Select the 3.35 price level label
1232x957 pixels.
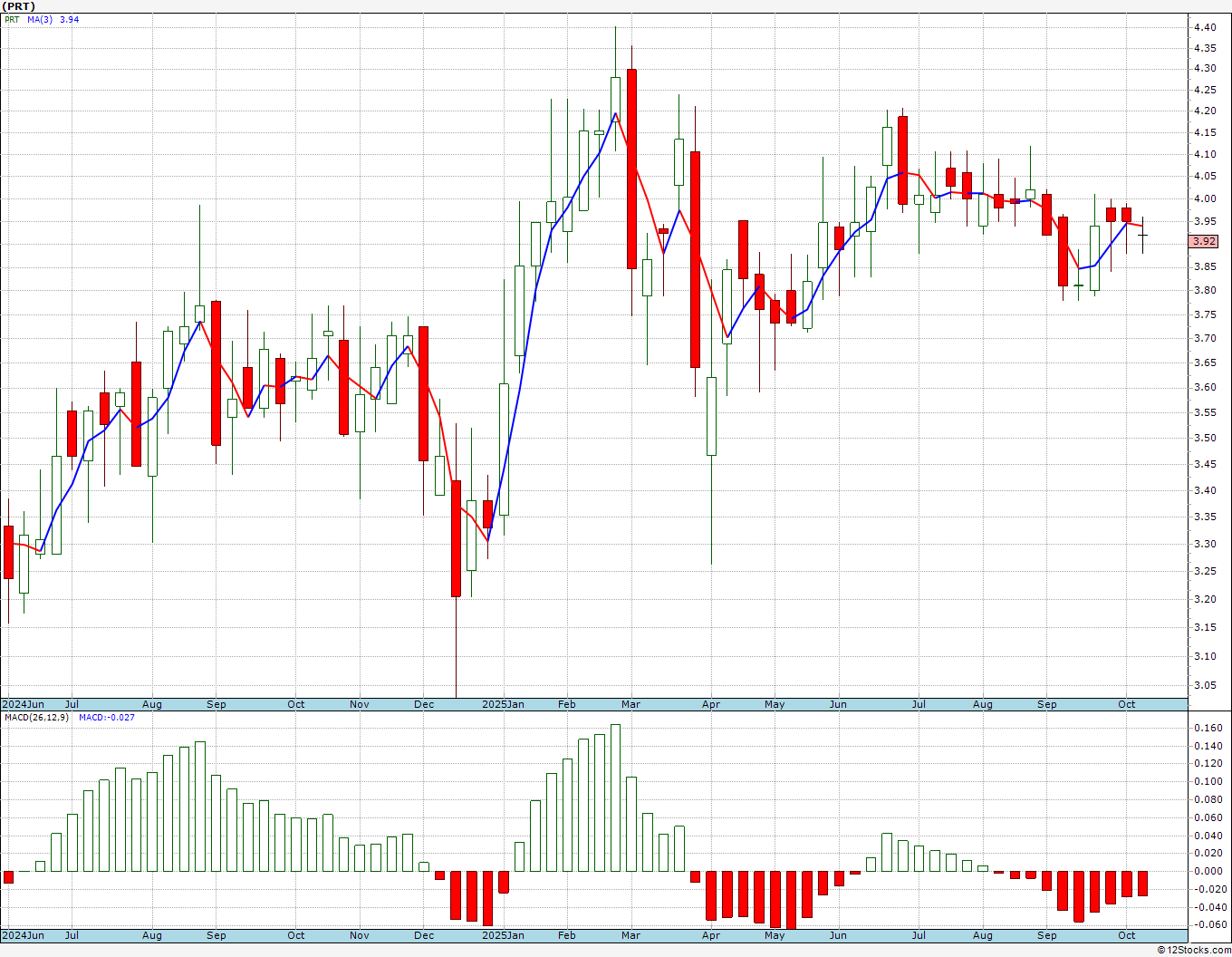click(x=1205, y=517)
